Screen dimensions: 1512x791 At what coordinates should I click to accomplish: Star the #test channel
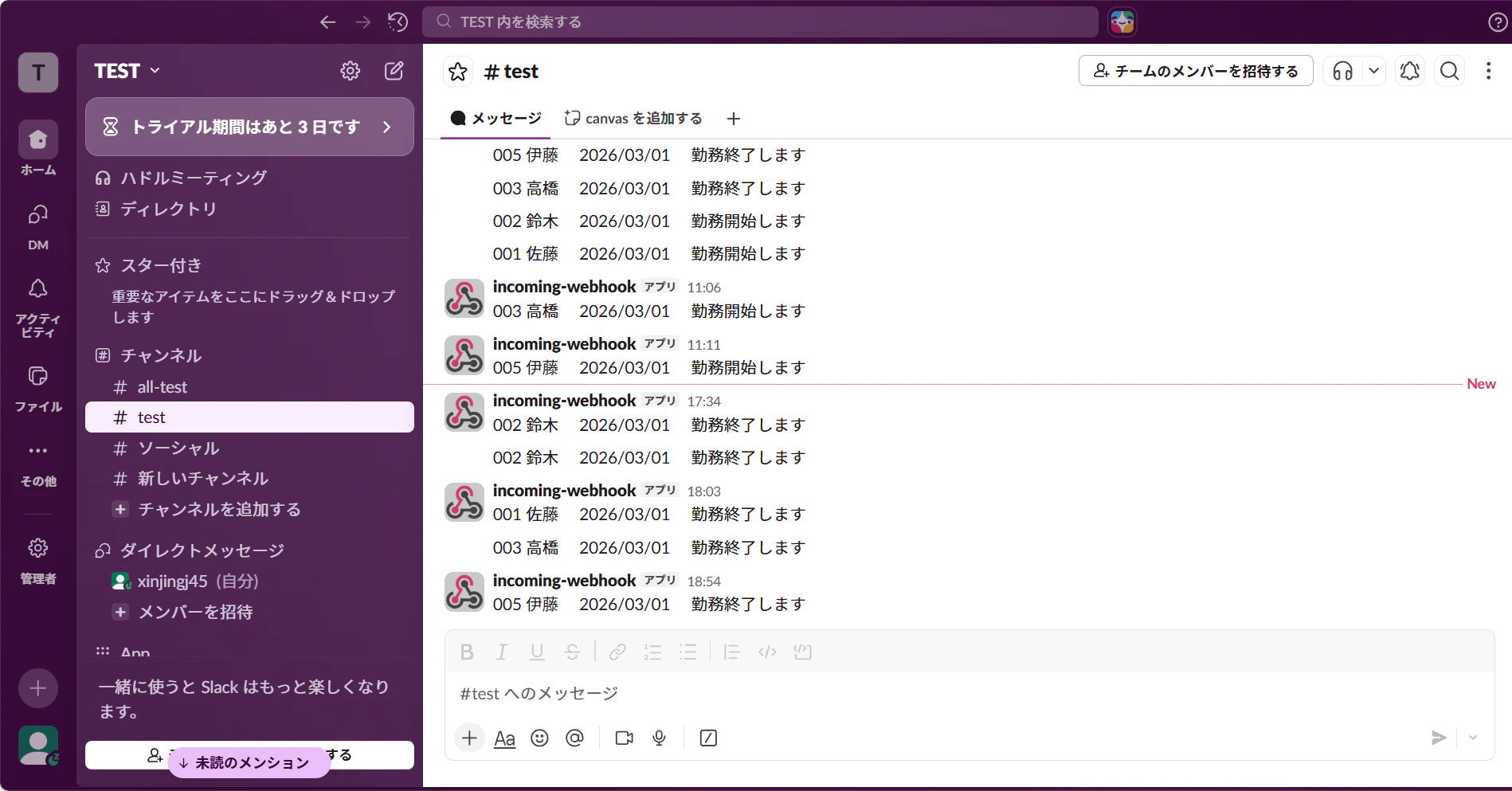pos(458,72)
